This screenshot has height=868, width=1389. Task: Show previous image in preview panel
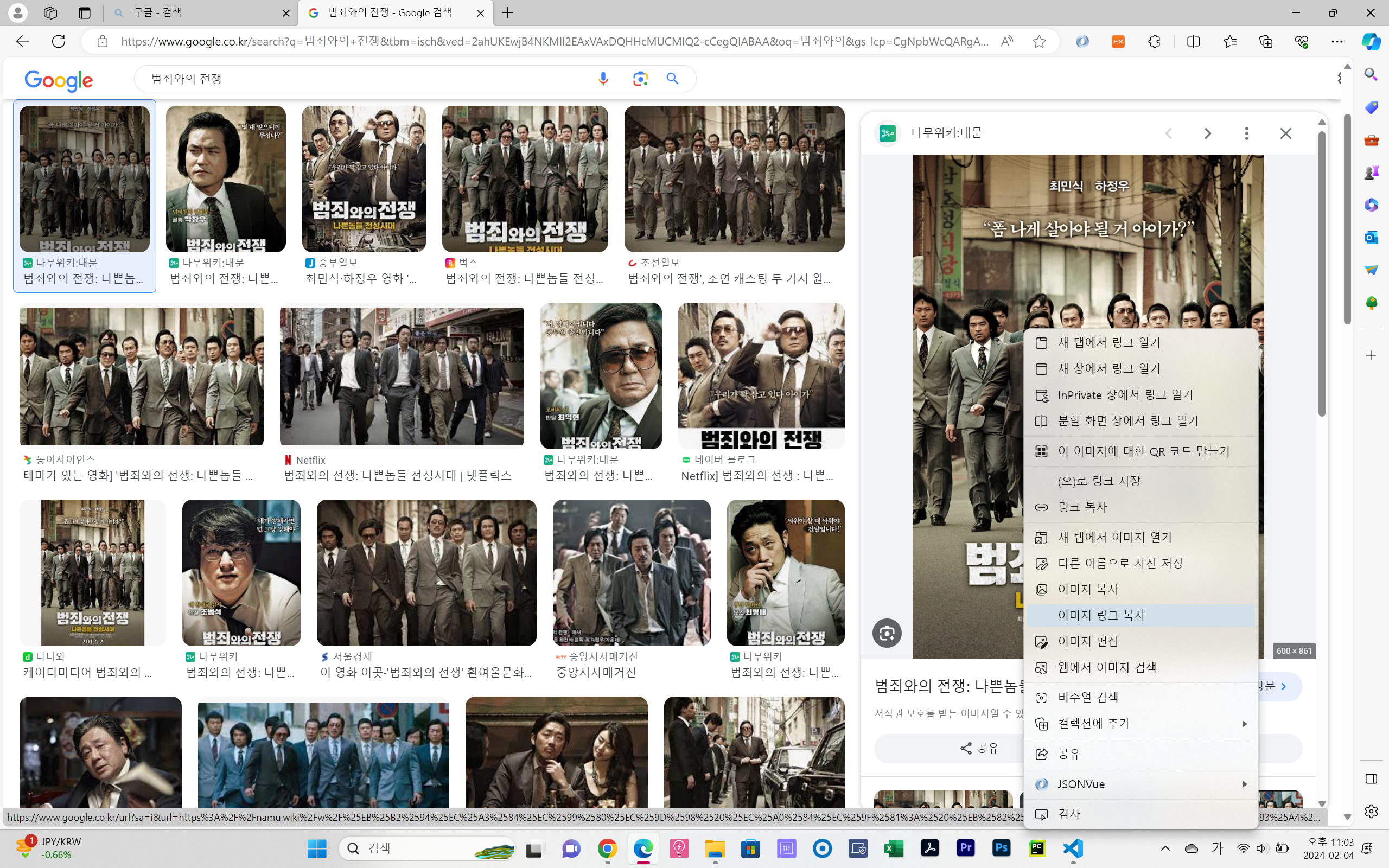pos(1169,133)
